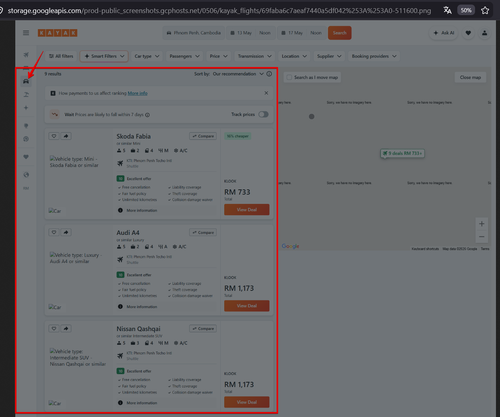Viewport: 500px width, 417px height.
Task: Open the Transmission filter
Action: coord(254,56)
